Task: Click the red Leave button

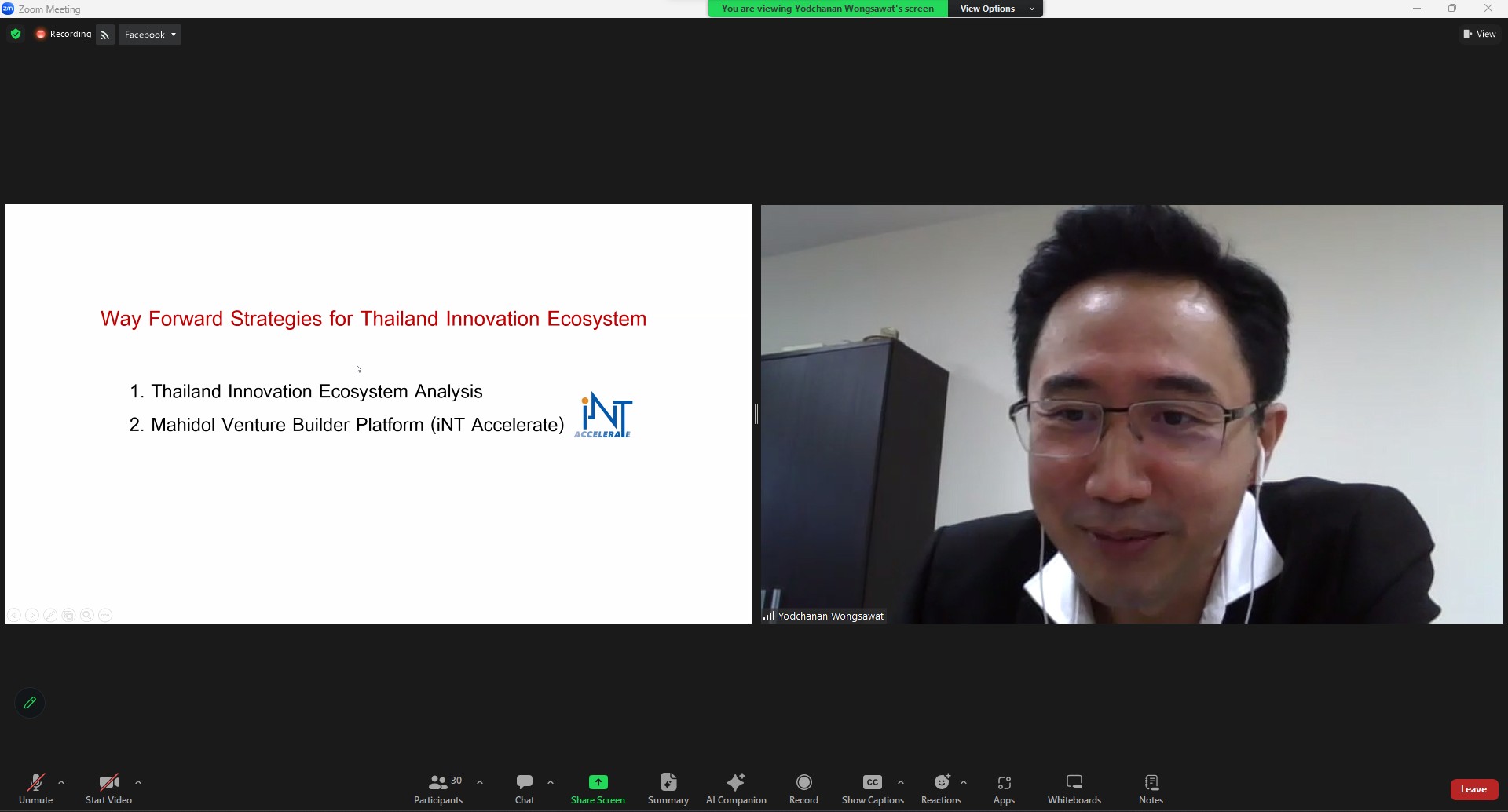Action: [1474, 789]
